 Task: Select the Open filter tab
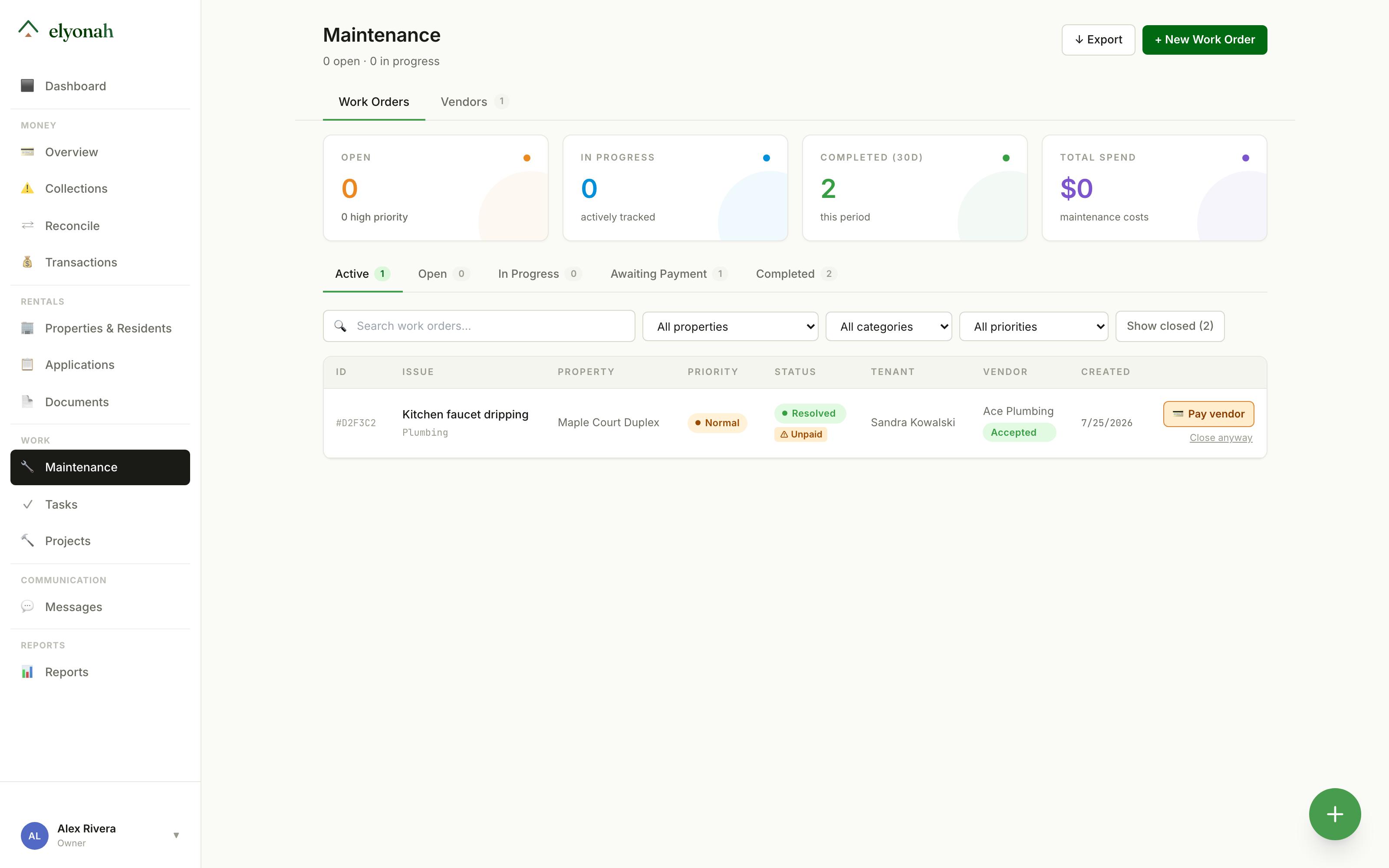[444, 274]
